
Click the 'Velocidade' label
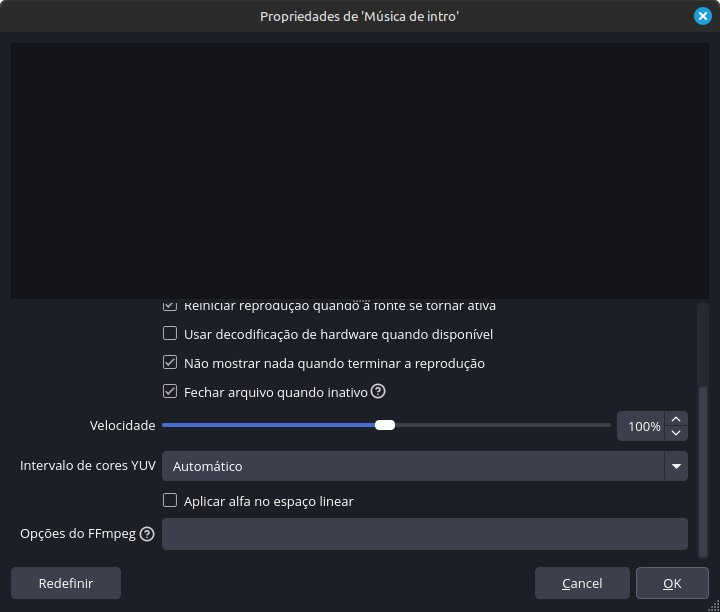[123, 426]
